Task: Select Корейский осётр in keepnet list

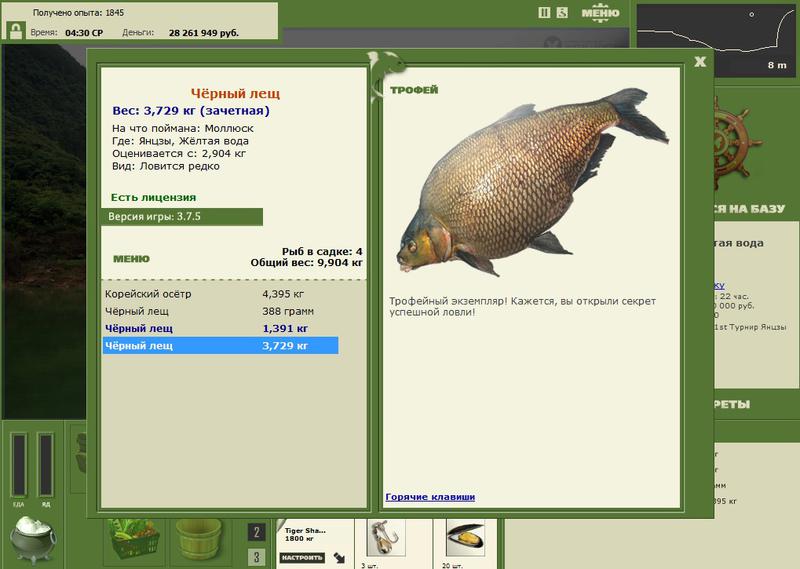Action: 220,294
